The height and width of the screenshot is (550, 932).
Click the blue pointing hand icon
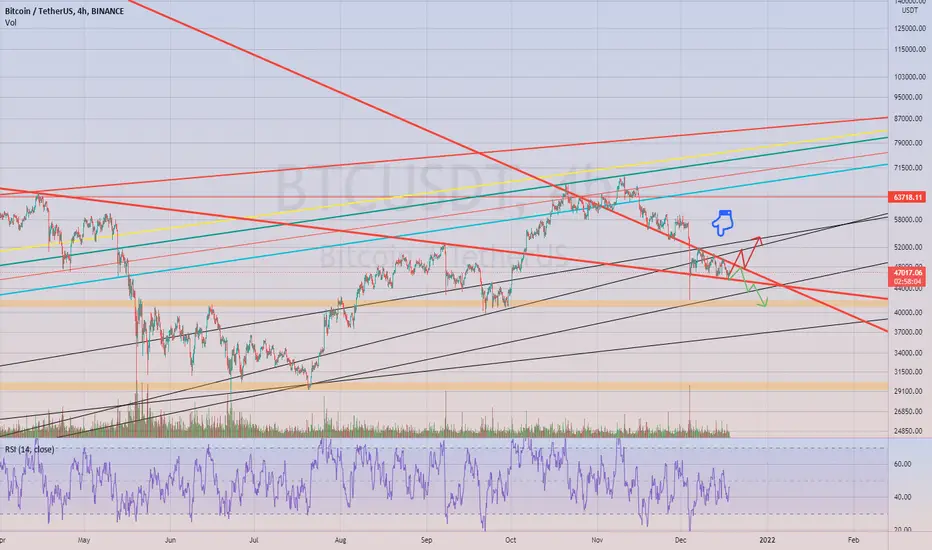723,222
